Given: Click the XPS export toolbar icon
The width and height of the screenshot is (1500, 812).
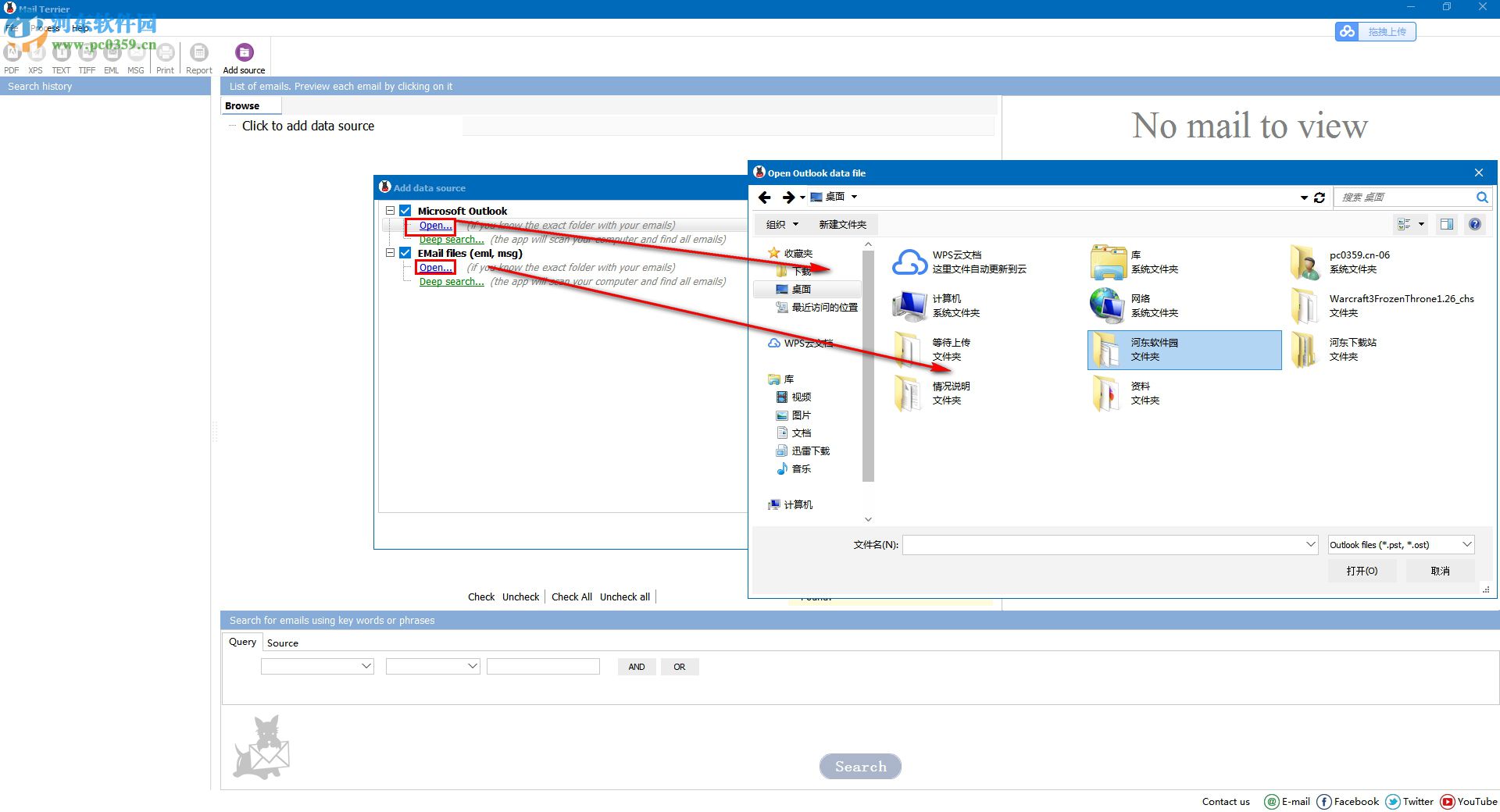Looking at the screenshot, I should pyautogui.click(x=36, y=52).
